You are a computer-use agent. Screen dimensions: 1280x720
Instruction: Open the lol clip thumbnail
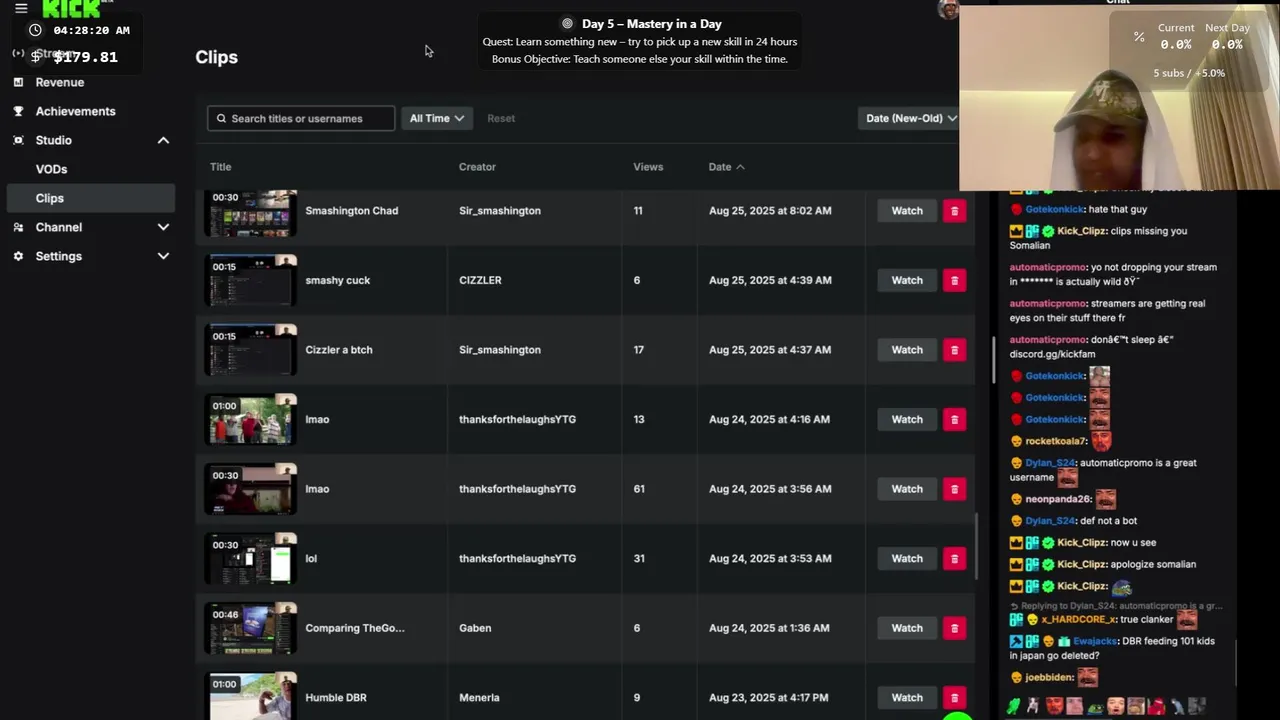click(x=251, y=559)
